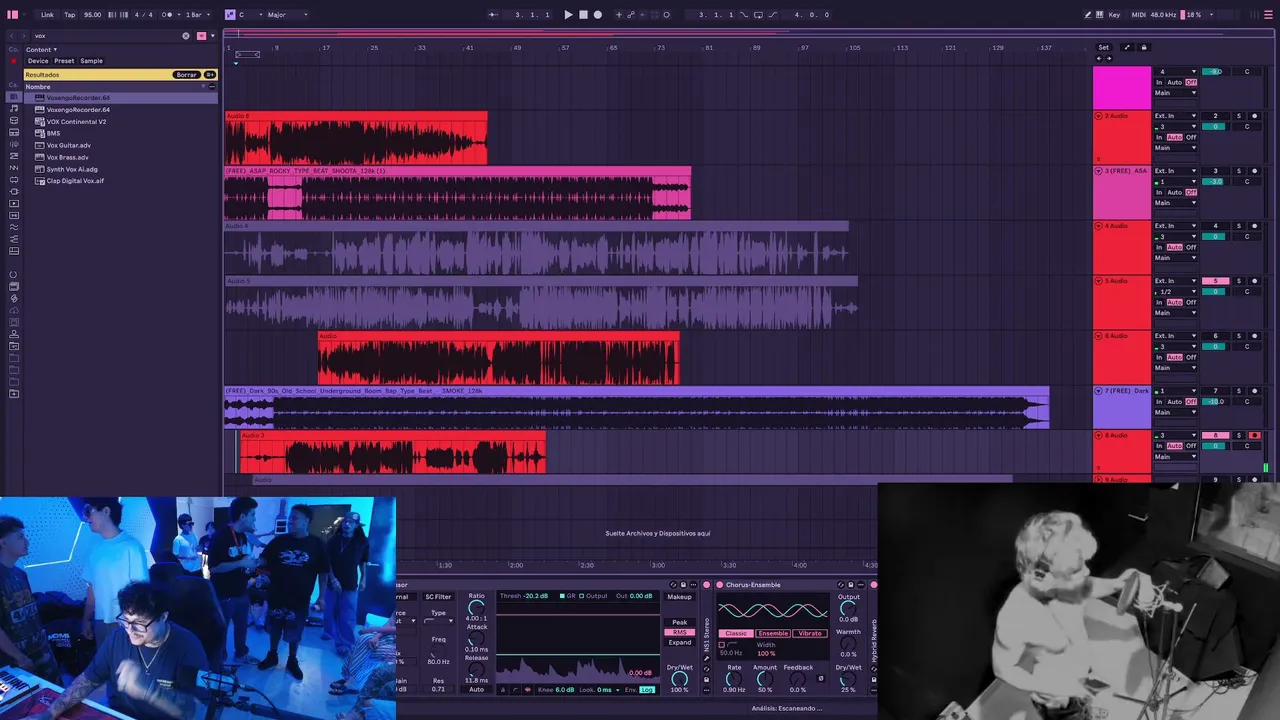This screenshot has width=1280, height=720.
Task: Click the Tap tempo button
Action: [70, 15]
